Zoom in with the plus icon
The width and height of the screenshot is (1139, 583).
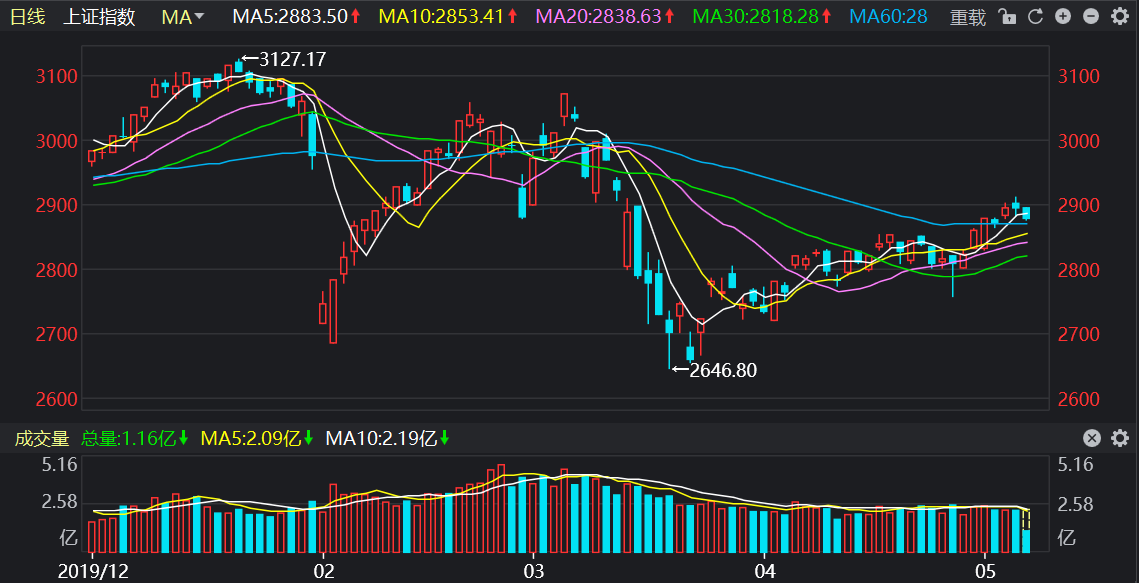point(1063,17)
